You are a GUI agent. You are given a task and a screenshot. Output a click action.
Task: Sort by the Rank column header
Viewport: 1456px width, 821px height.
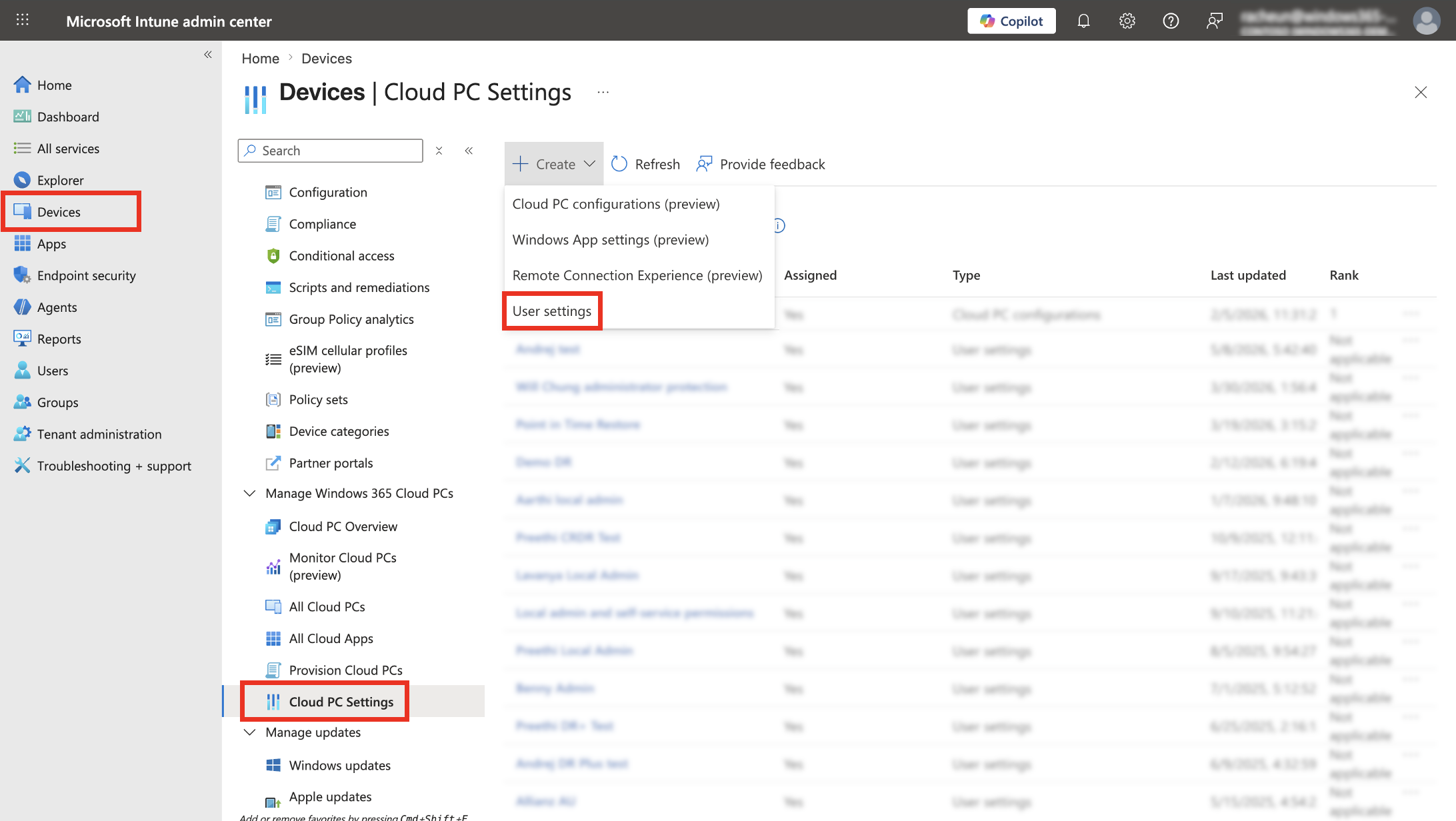[x=1343, y=275]
